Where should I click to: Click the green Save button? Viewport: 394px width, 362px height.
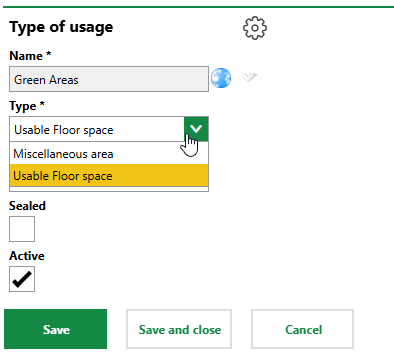coord(56,329)
